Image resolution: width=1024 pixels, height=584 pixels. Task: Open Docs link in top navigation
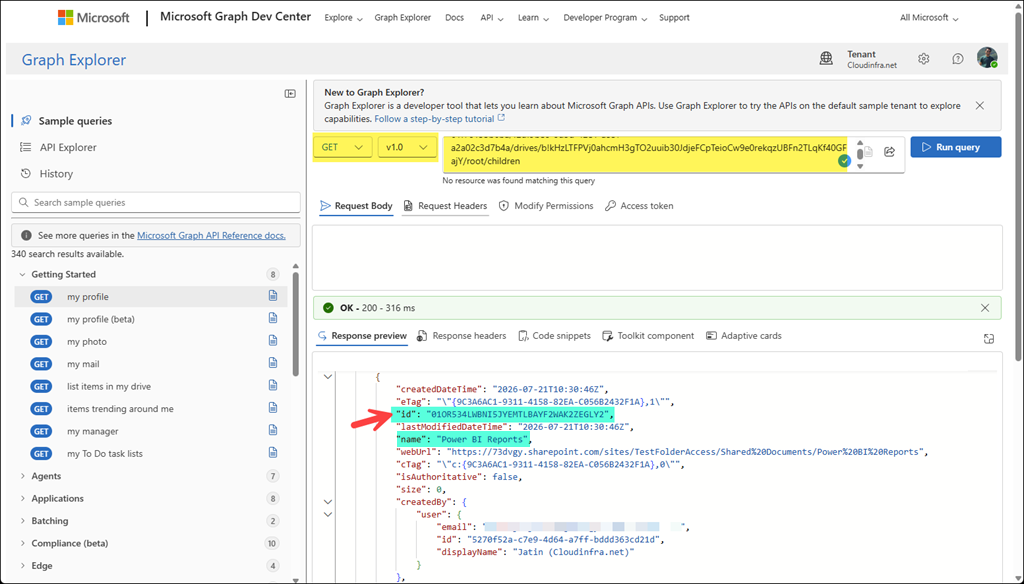coord(454,18)
